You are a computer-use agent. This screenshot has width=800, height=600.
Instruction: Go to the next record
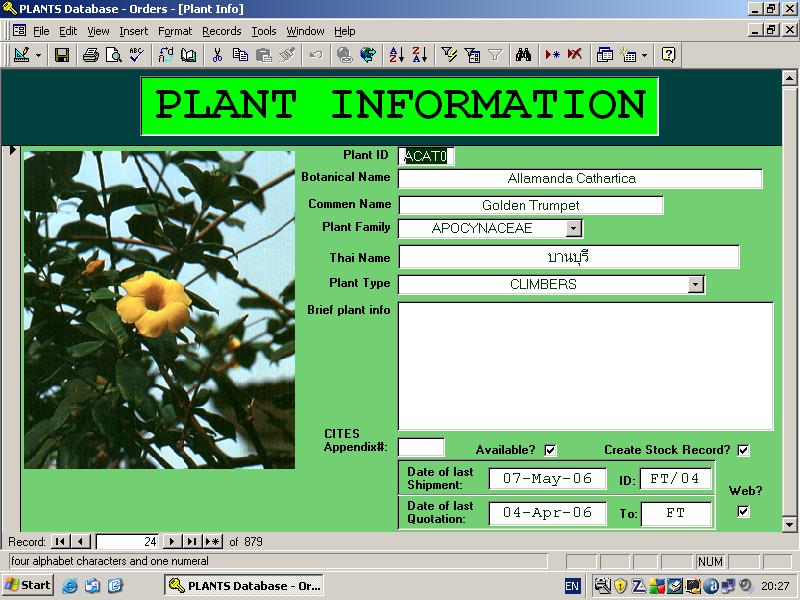coord(172,541)
